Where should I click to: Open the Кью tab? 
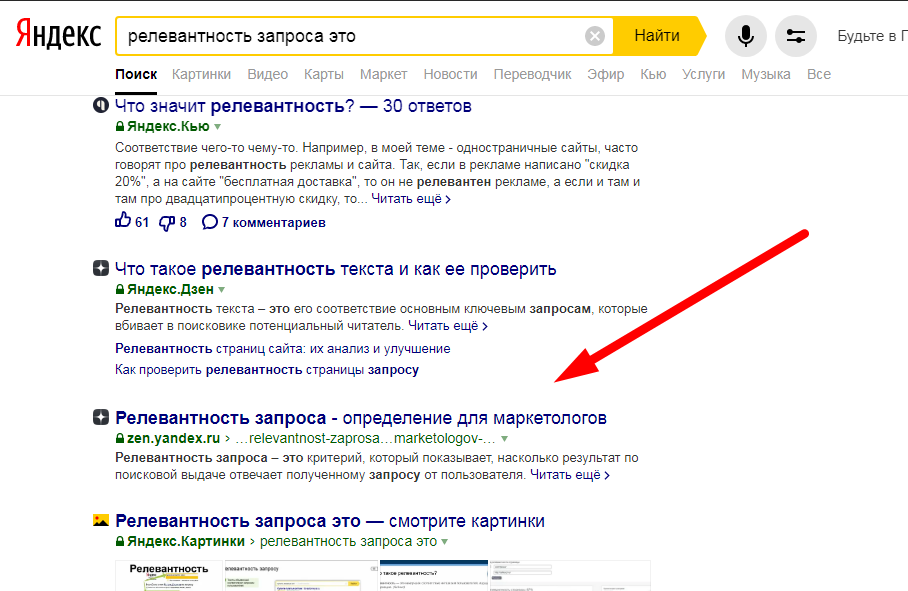(653, 75)
